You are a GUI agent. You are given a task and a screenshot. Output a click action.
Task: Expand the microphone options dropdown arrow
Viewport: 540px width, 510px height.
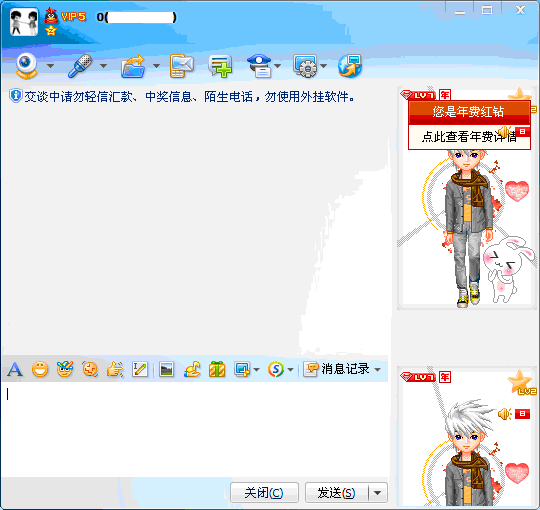coord(103,66)
